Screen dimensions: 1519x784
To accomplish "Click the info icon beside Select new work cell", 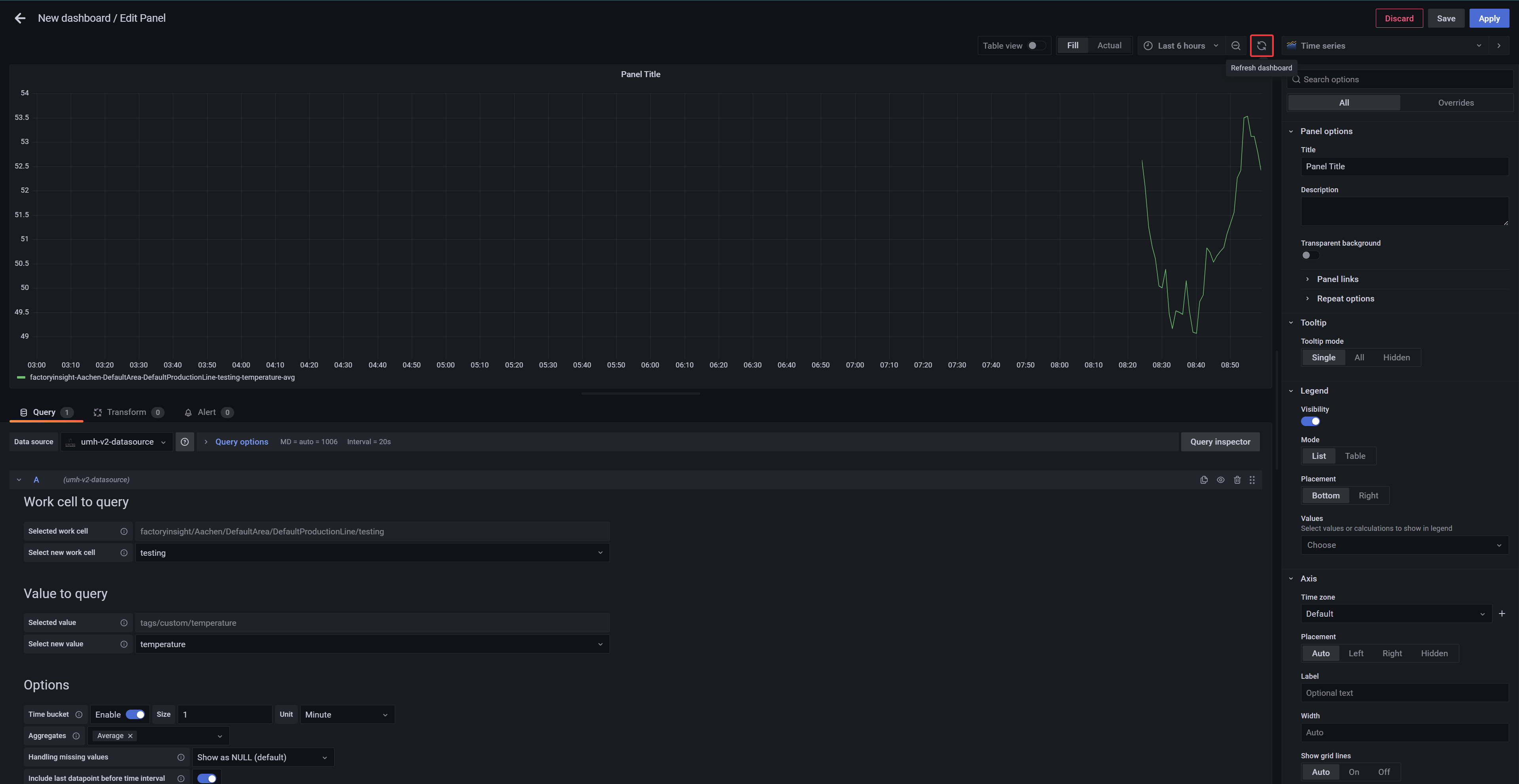I will [x=124, y=552].
